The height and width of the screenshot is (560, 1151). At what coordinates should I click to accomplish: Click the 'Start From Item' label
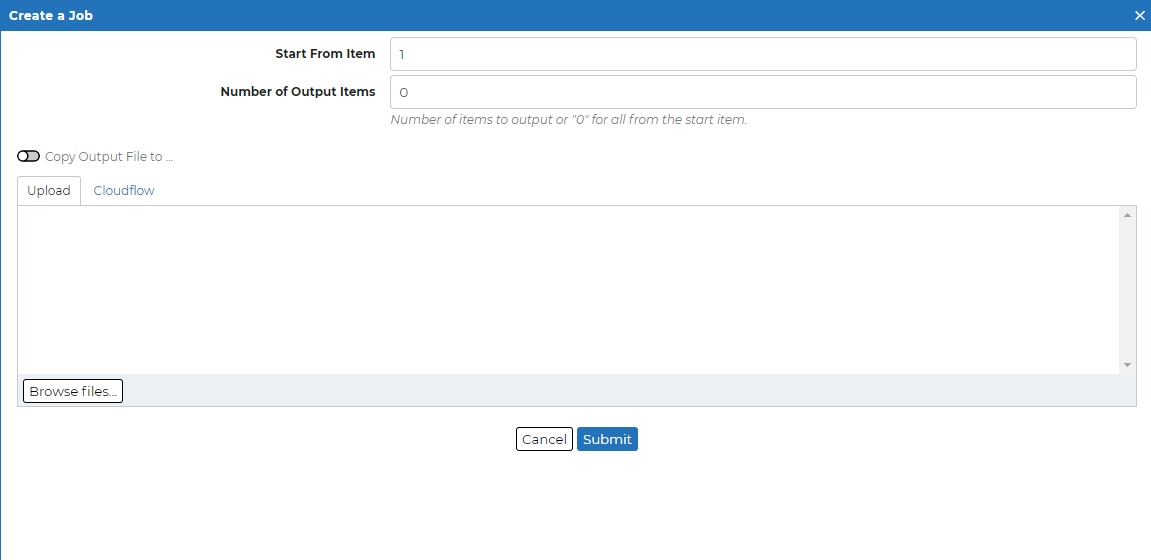pos(325,54)
